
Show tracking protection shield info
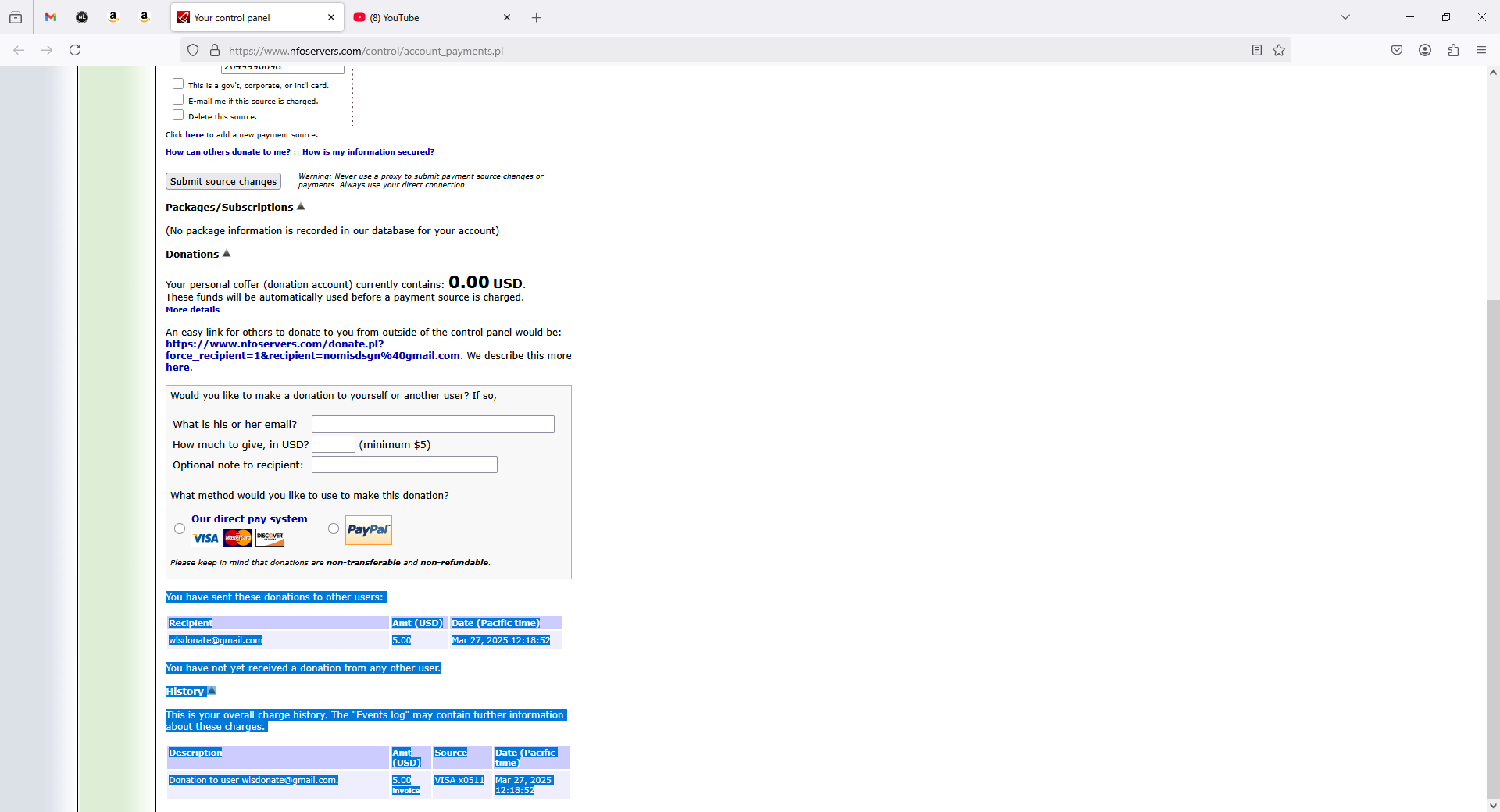pos(193,51)
